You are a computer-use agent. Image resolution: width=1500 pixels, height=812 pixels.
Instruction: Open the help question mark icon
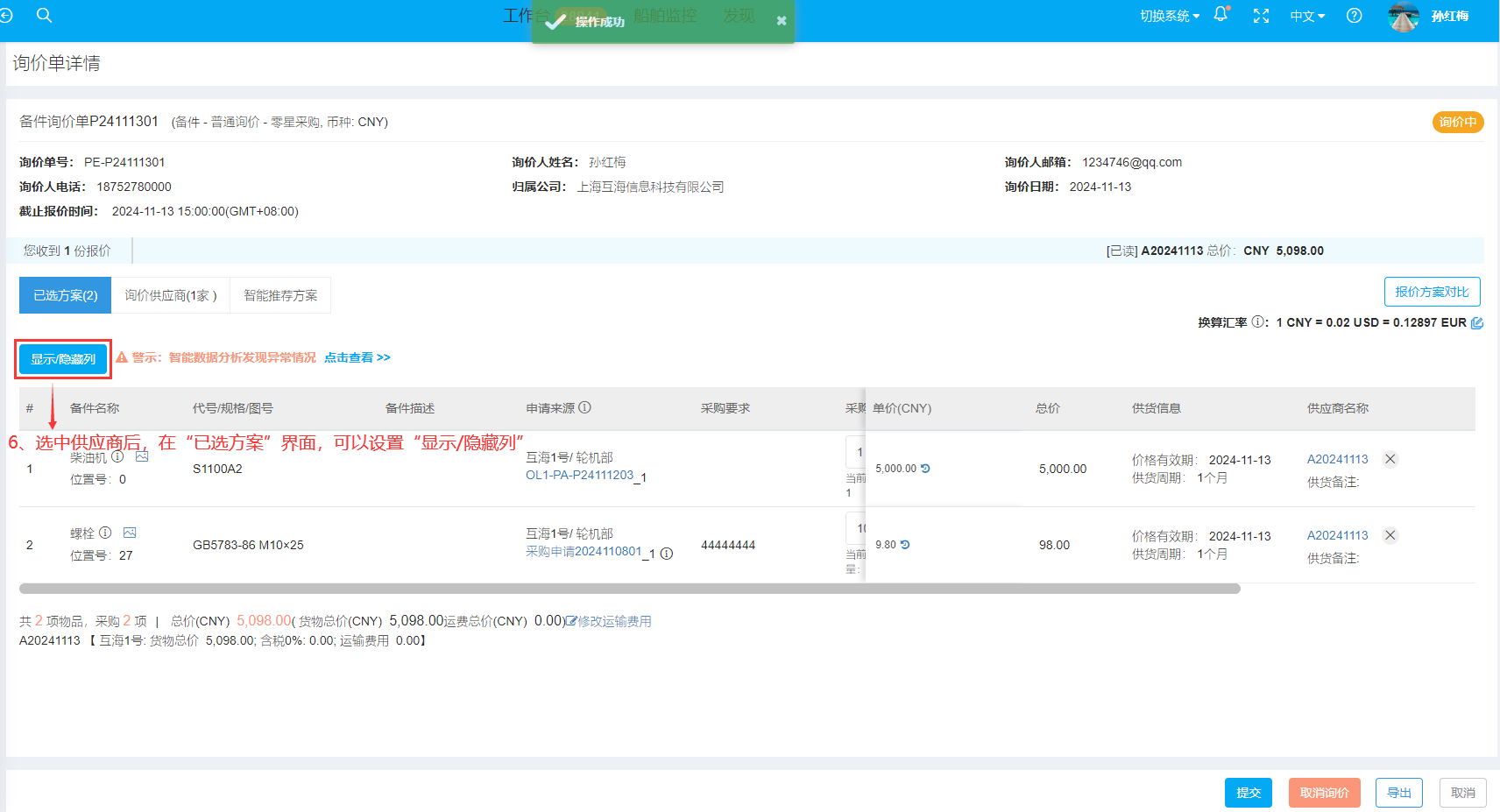pyautogui.click(x=1354, y=16)
